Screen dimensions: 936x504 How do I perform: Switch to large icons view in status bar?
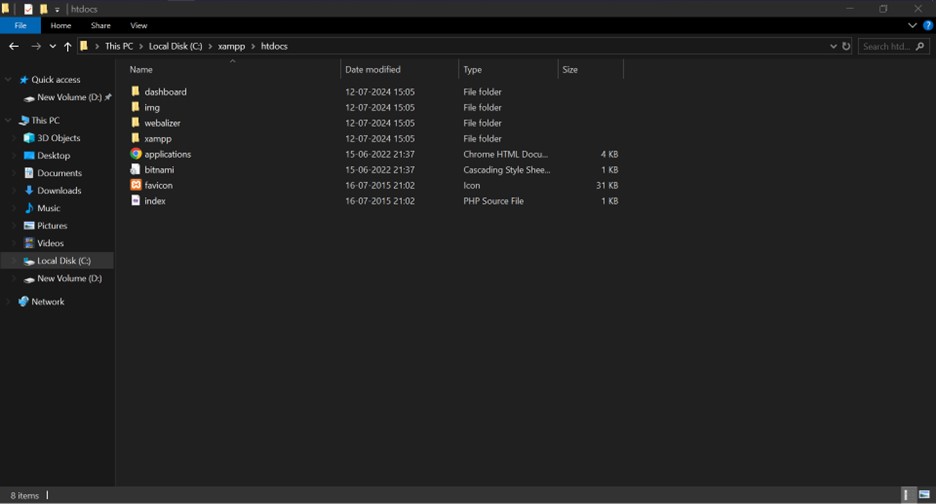click(x=925, y=495)
